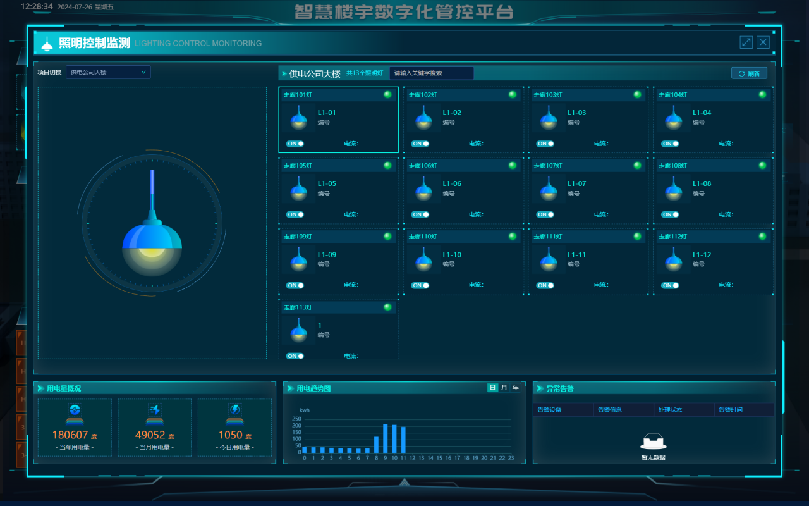Click the L1-06 lamp icon
This screenshot has width=809, height=506.
[423, 190]
